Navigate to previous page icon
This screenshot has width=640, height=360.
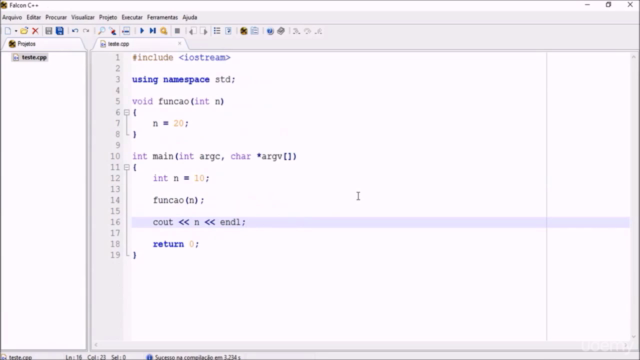[192, 31]
